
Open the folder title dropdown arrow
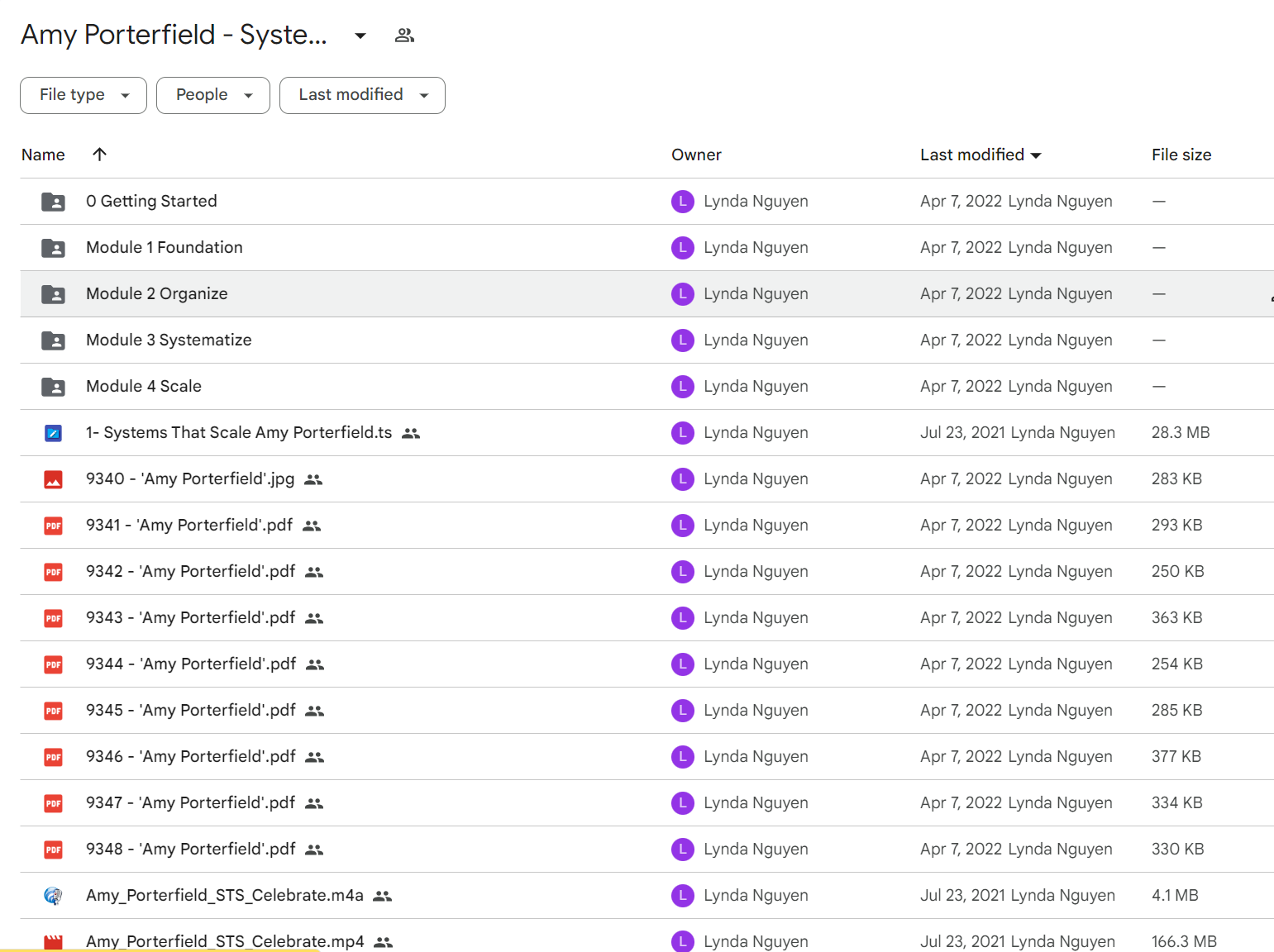coord(360,36)
